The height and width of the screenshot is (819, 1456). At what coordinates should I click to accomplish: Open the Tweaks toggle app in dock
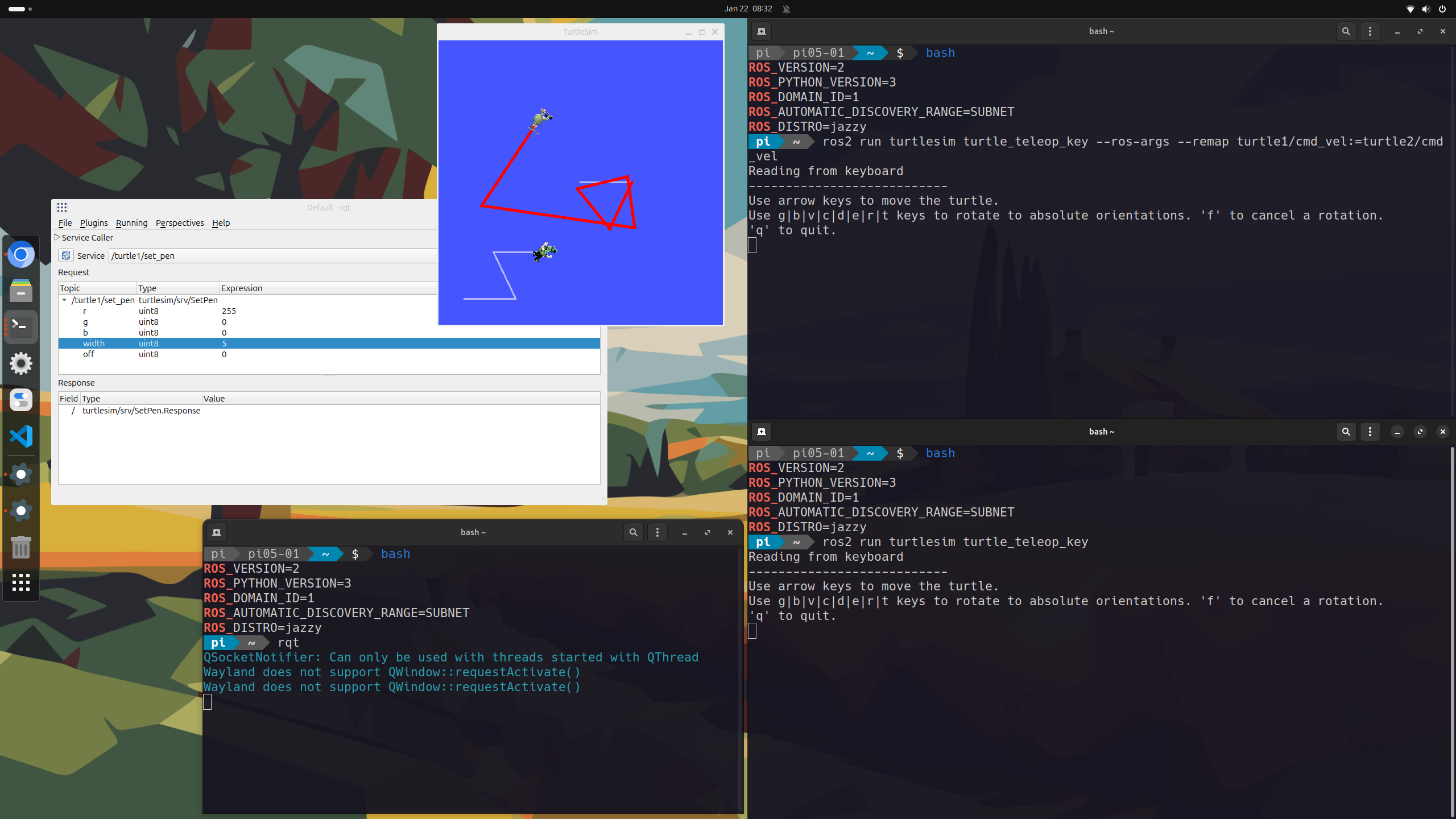21,400
